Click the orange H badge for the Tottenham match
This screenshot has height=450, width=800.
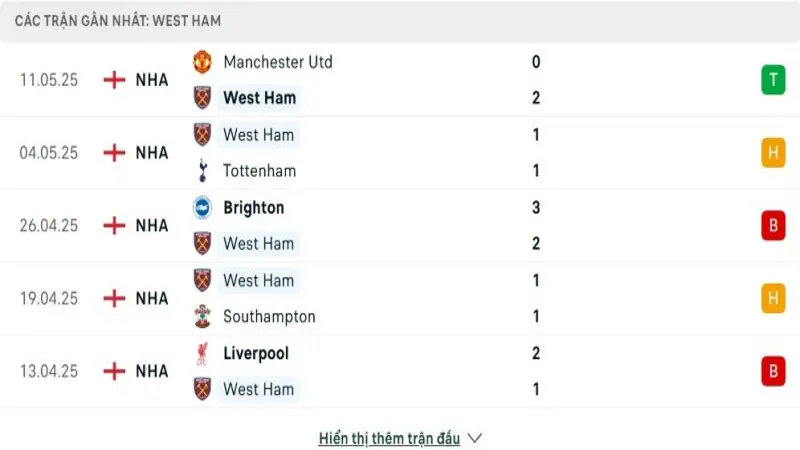tap(773, 153)
